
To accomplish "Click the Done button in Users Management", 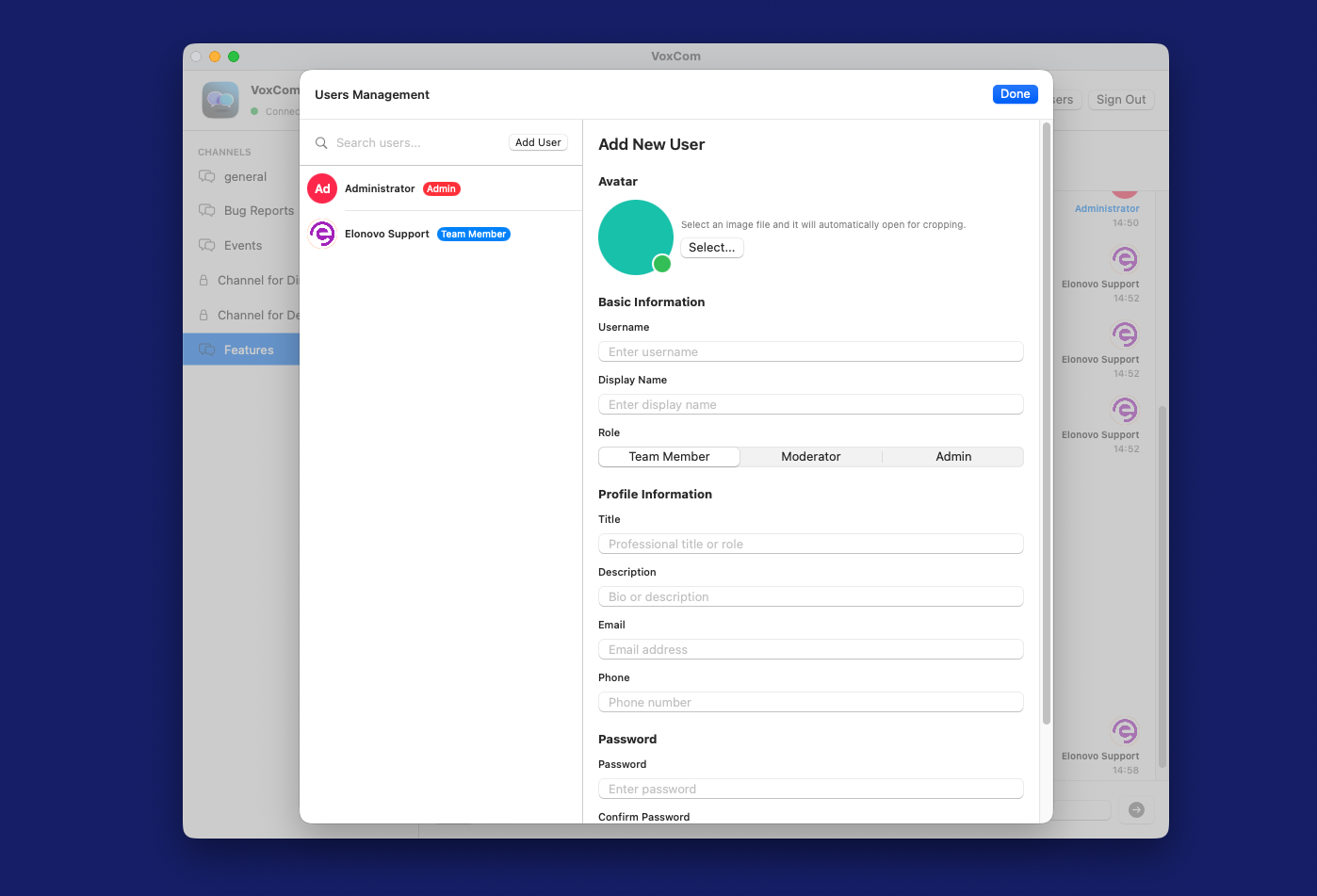I will click(x=1015, y=94).
